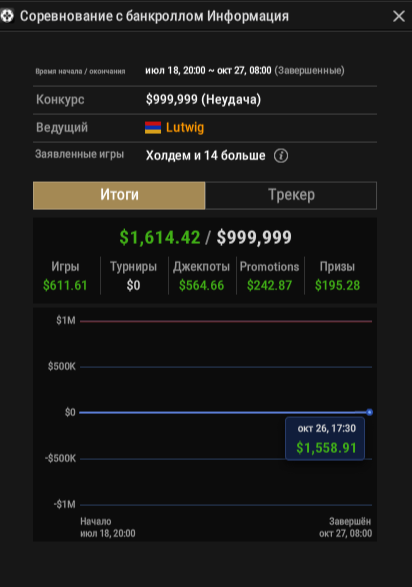Click the Турниры value $0
Viewport: 412px width, 587px height.
tap(133, 285)
